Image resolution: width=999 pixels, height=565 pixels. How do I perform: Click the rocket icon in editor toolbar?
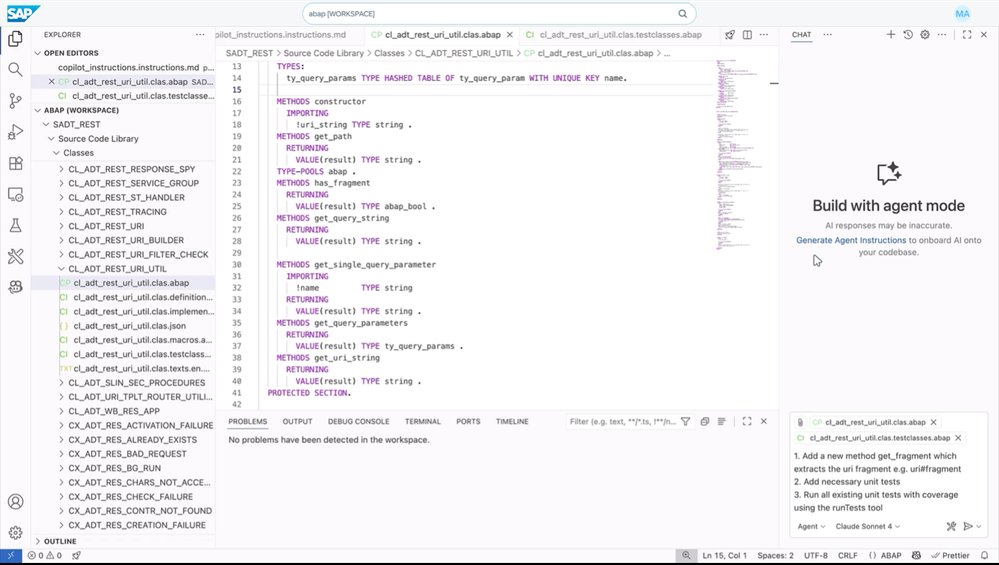coord(730,35)
